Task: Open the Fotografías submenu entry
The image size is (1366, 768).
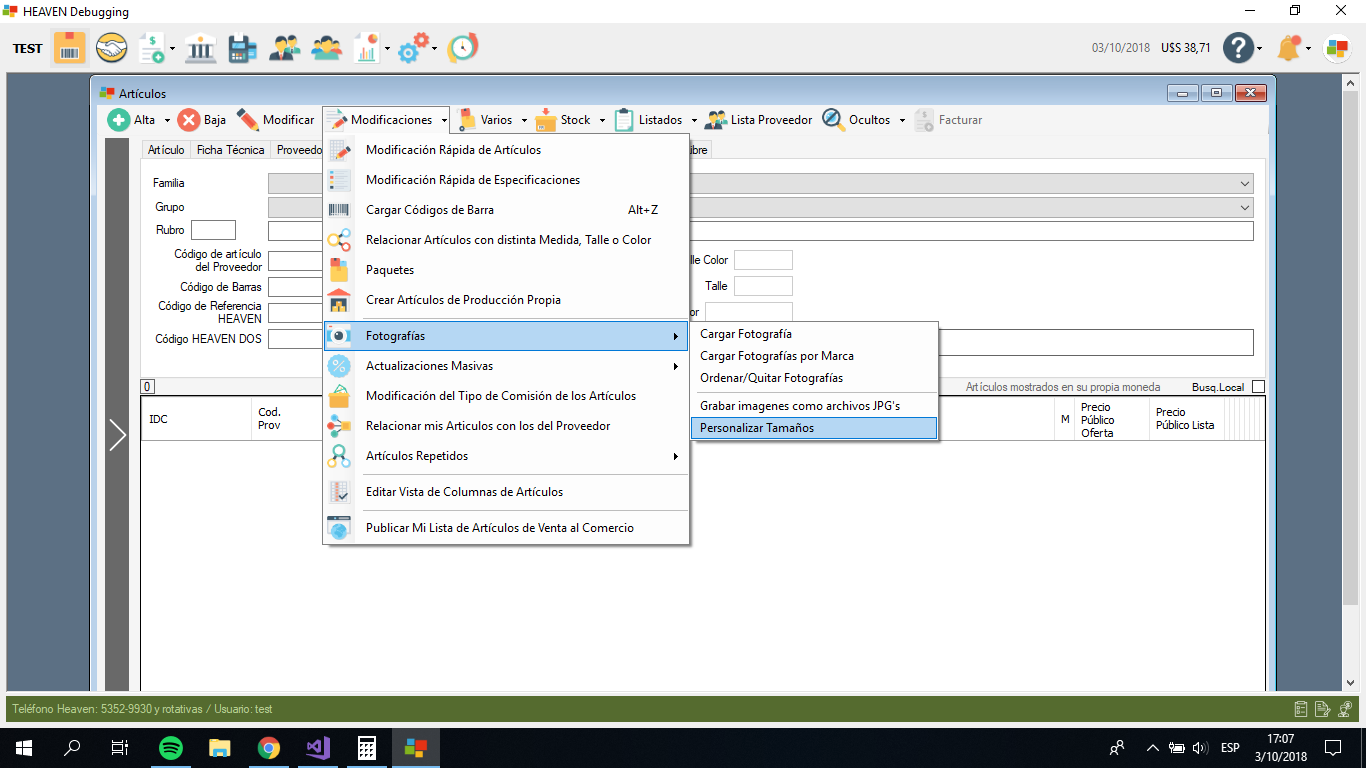Action: pyautogui.click(x=506, y=336)
